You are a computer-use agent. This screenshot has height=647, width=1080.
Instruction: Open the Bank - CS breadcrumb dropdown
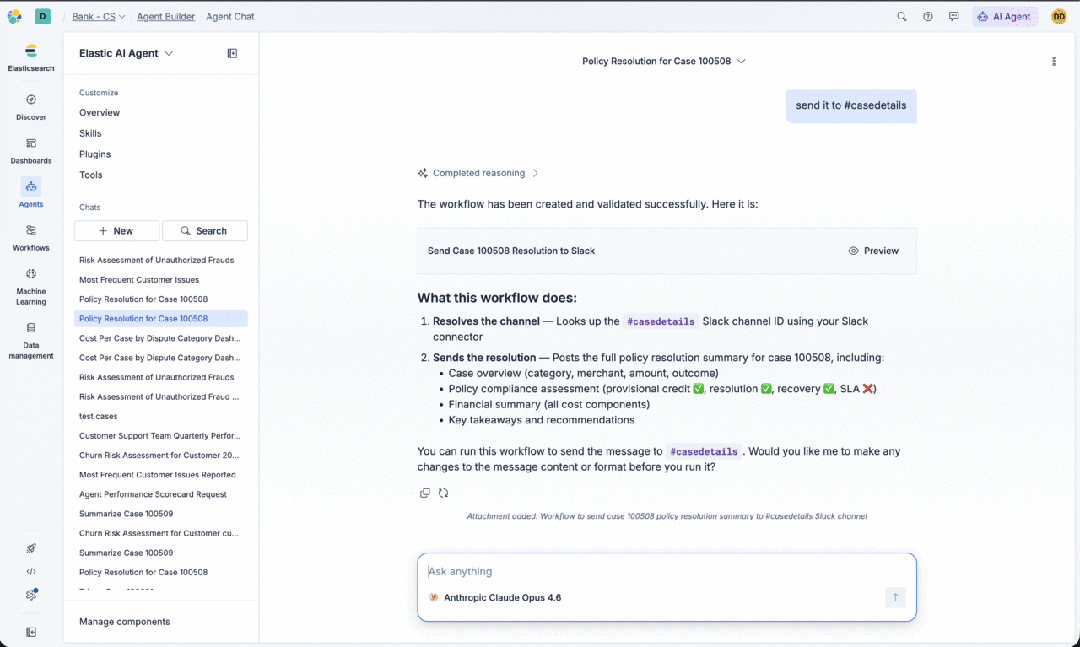98,17
